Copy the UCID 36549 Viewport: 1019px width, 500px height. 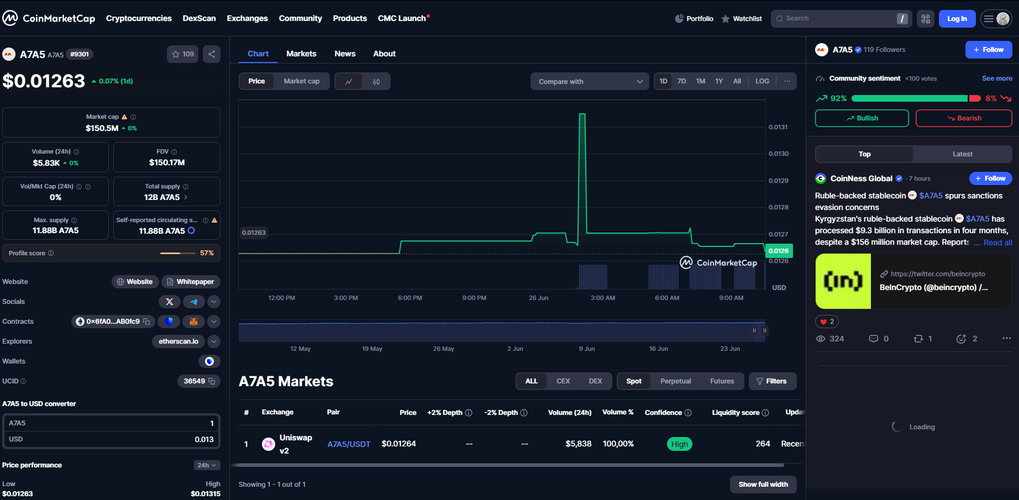click(x=212, y=381)
